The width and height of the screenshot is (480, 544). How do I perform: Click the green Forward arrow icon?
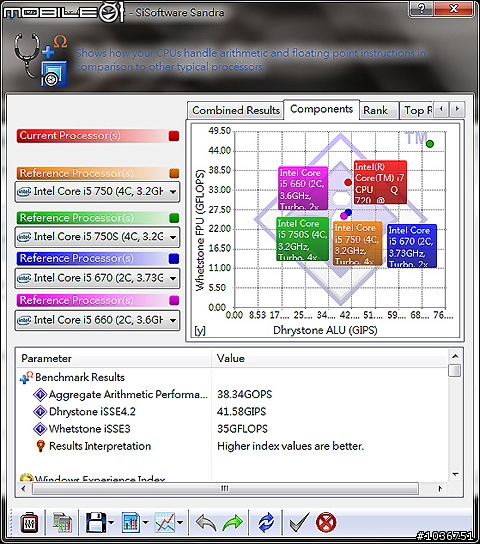click(232, 523)
